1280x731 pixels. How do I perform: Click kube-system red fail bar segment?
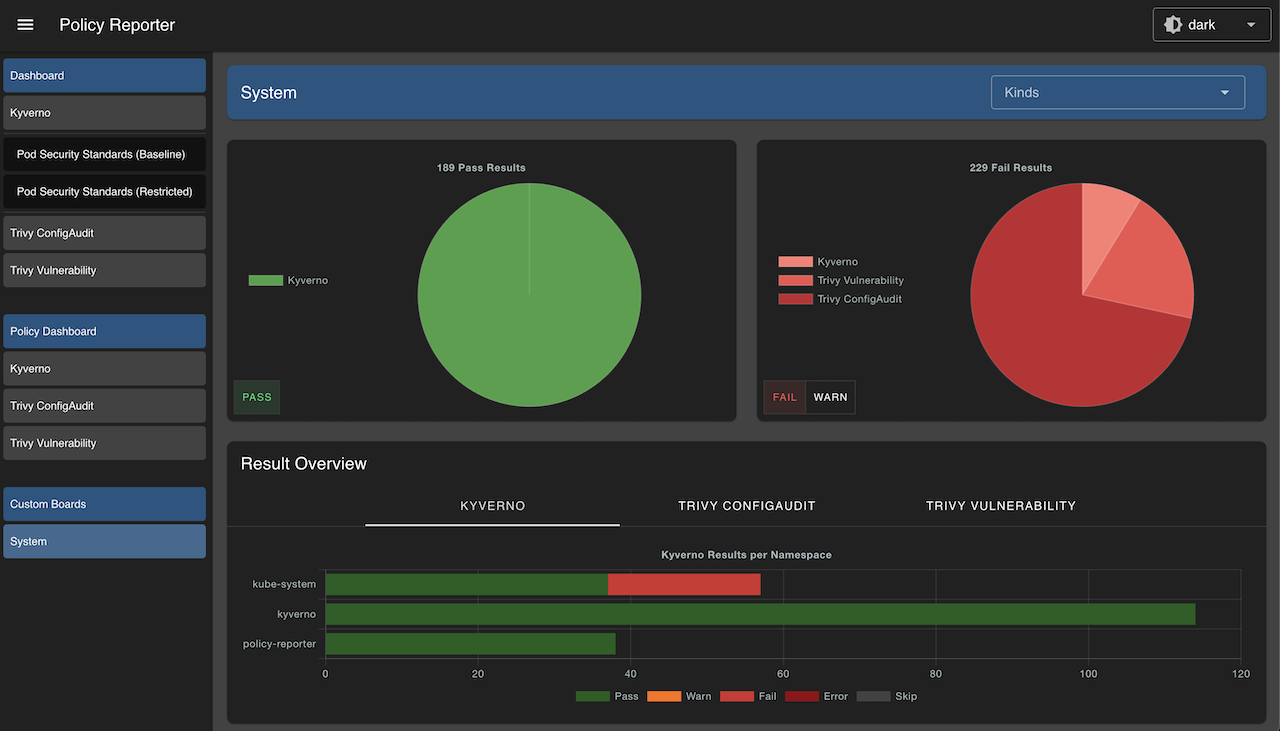(x=684, y=584)
